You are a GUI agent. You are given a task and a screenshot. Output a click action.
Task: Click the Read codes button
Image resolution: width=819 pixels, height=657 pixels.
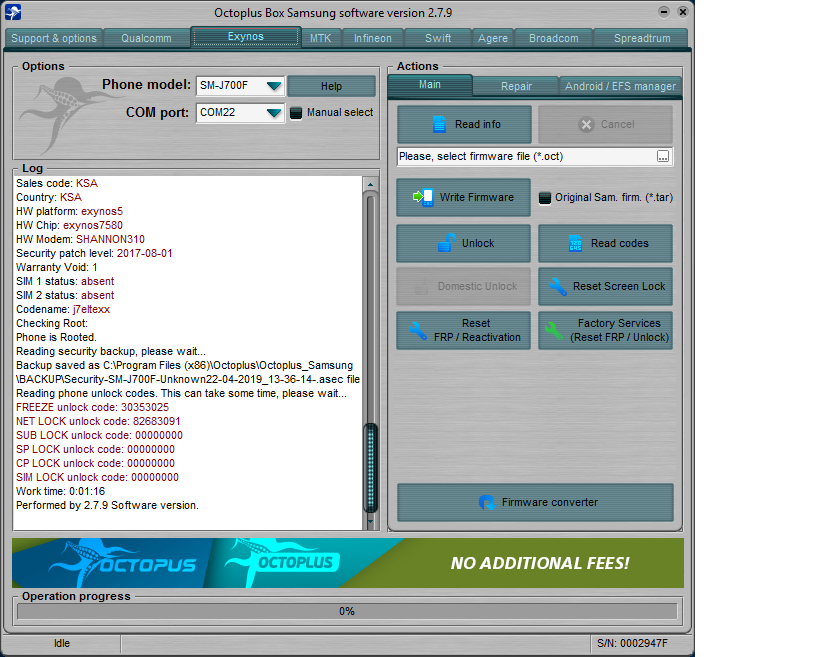point(605,243)
